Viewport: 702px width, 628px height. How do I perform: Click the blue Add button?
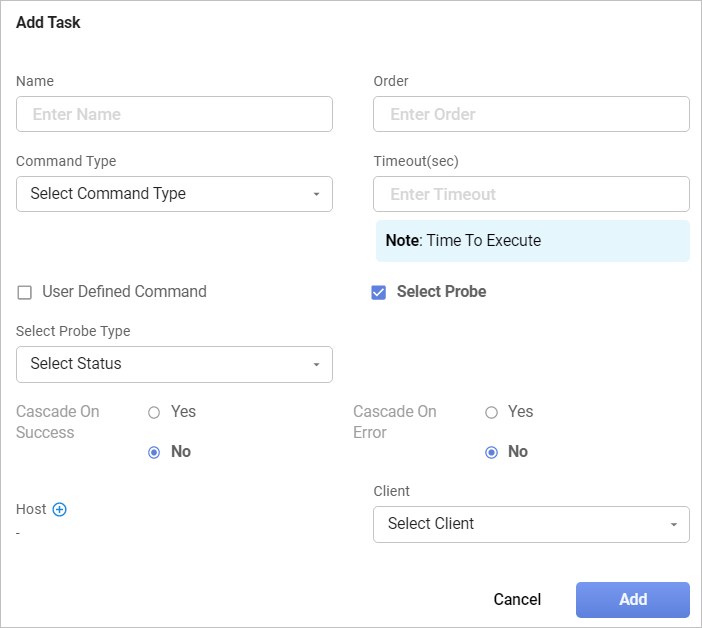pyautogui.click(x=632, y=599)
